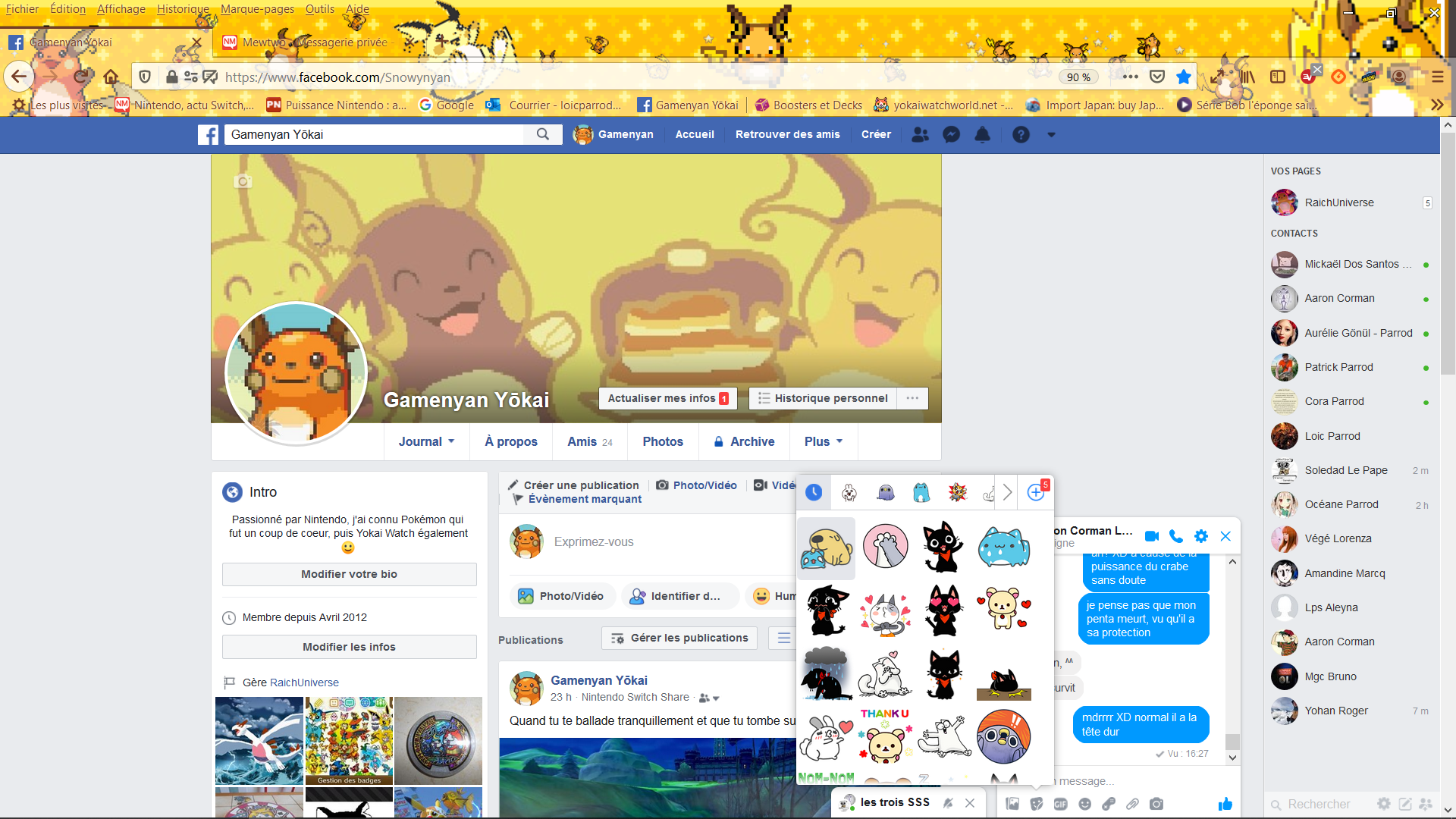This screenshot has height=819, width=1456.
Task: Toggle mute on the les trois SSS chat
Action: (x=948, y=803)
